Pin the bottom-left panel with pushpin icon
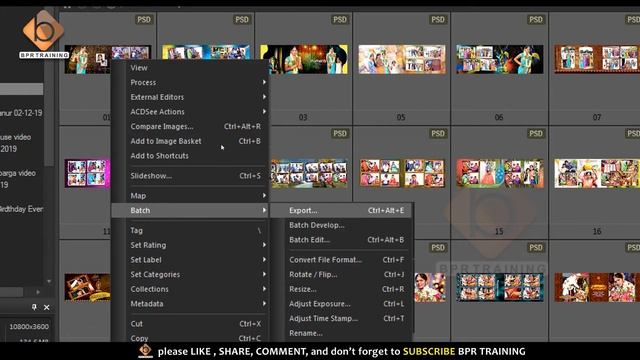The height and width of the screenshot is (360, 640). click(34, 307)
